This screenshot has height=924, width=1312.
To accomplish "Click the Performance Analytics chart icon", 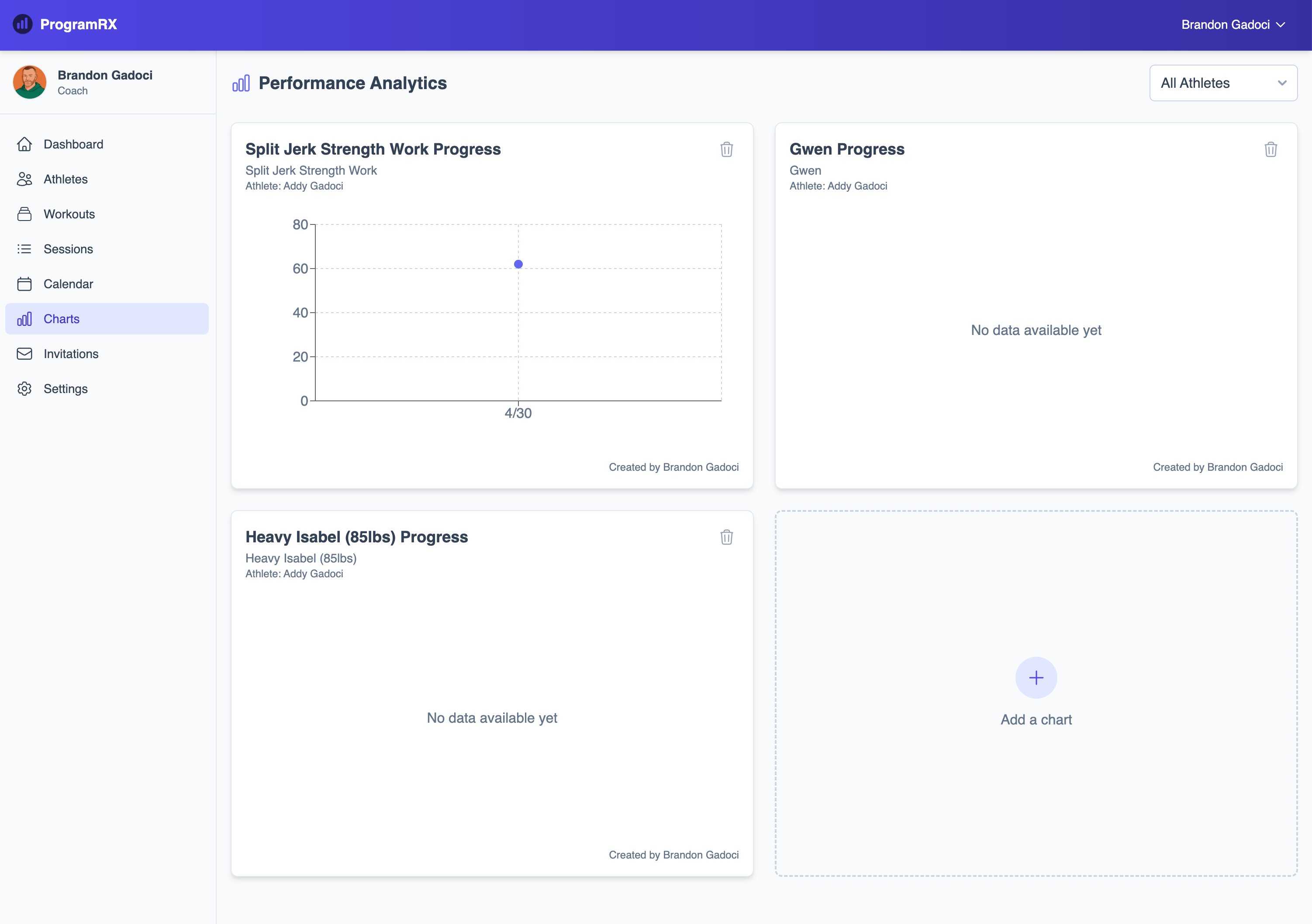I will [241, 83].
